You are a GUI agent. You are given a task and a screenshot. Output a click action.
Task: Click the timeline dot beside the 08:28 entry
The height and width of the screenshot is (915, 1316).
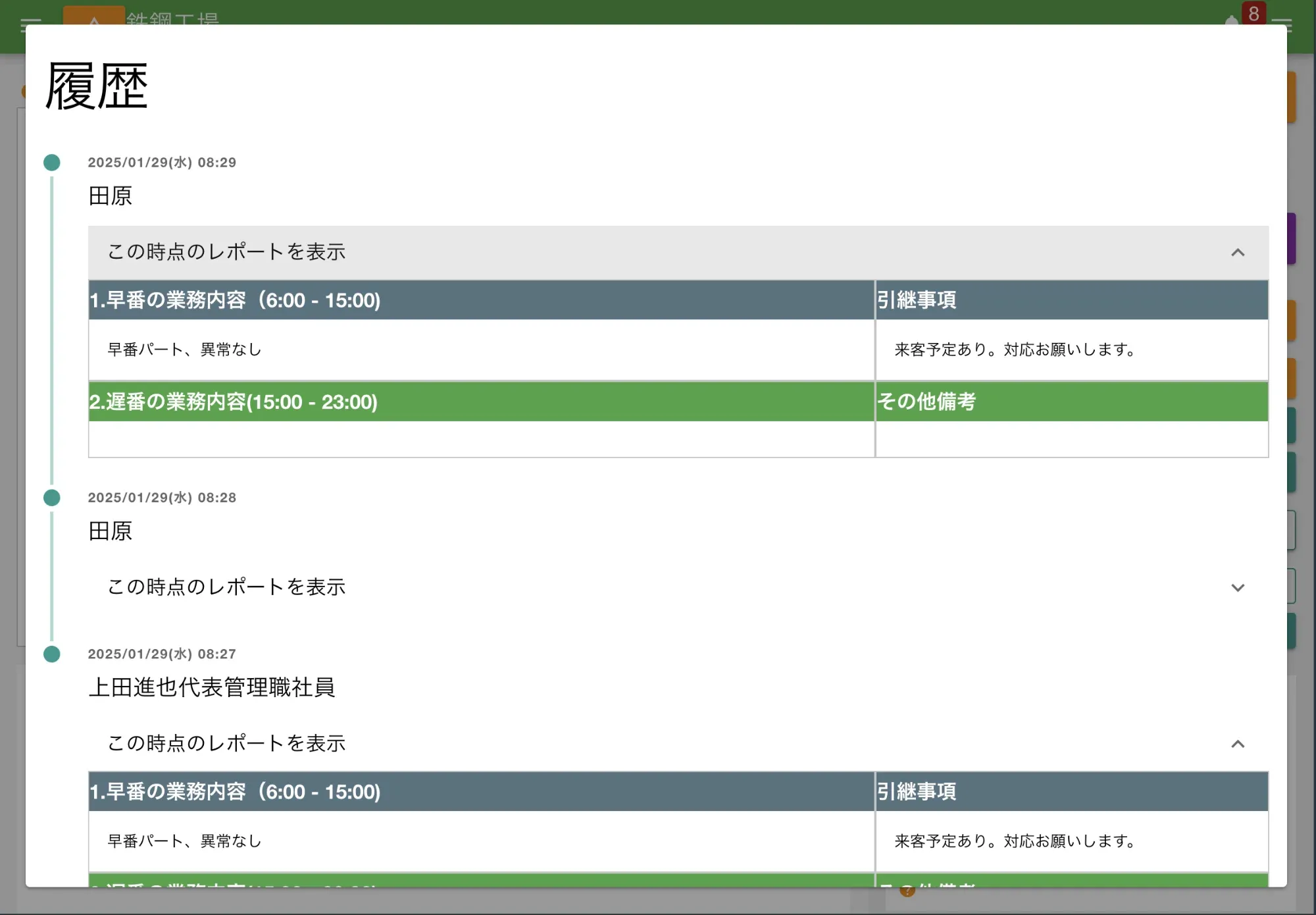[x=51, y=497]
